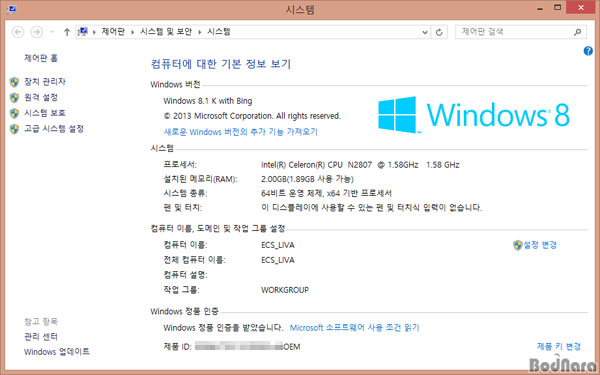Go up one level with the up arrow
The image size is (600, 375).
coord(67,32)
